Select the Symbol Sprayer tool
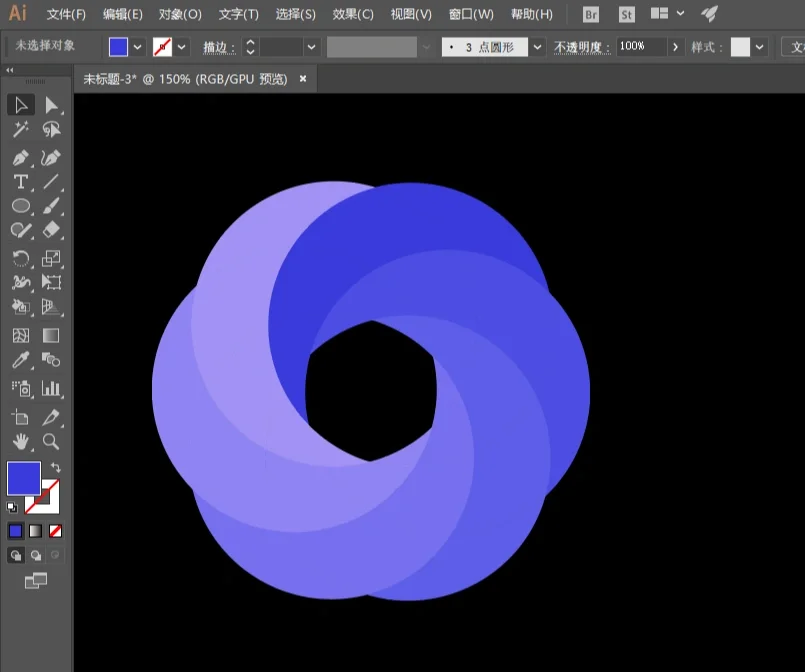Screen dimensions: 805x672 [21, 389]
